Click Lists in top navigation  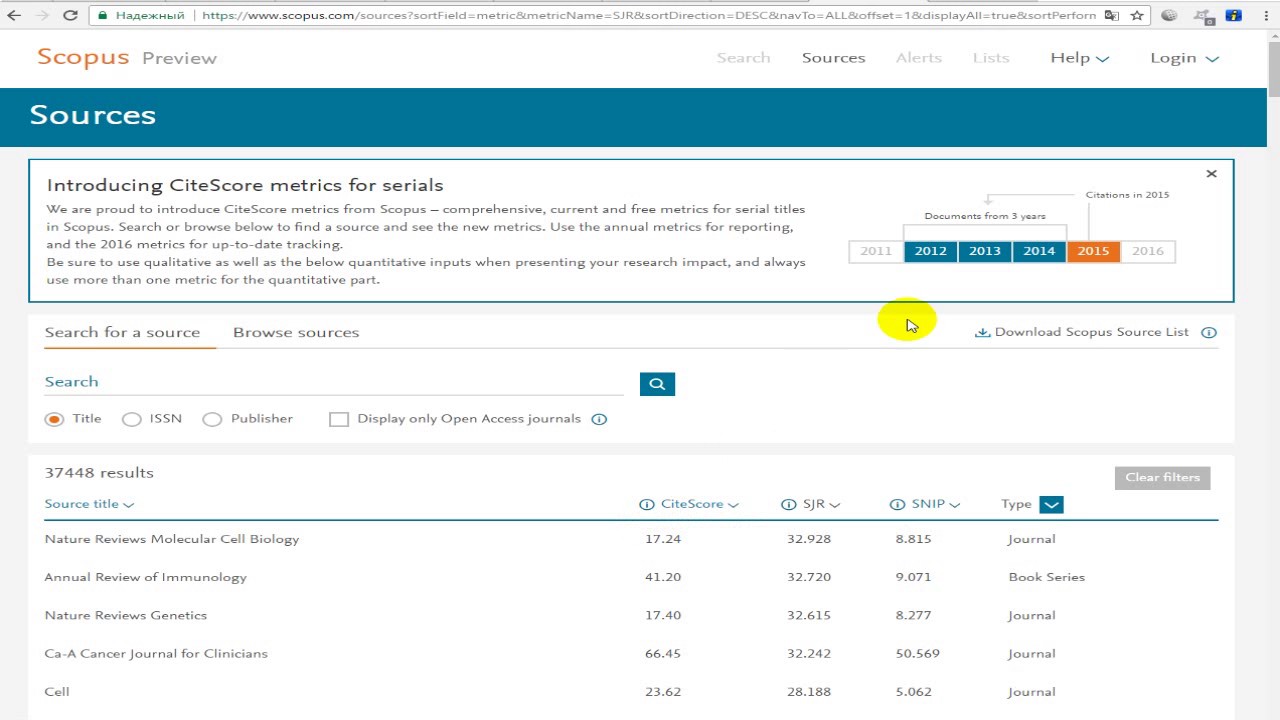(991, 58)
